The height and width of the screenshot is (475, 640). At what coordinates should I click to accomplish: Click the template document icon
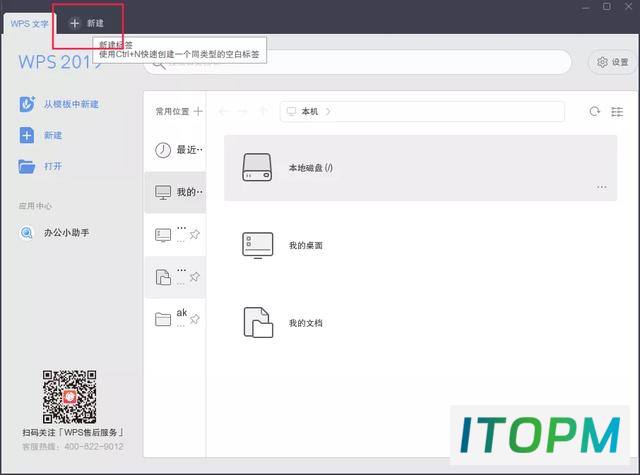click(27, 104)
